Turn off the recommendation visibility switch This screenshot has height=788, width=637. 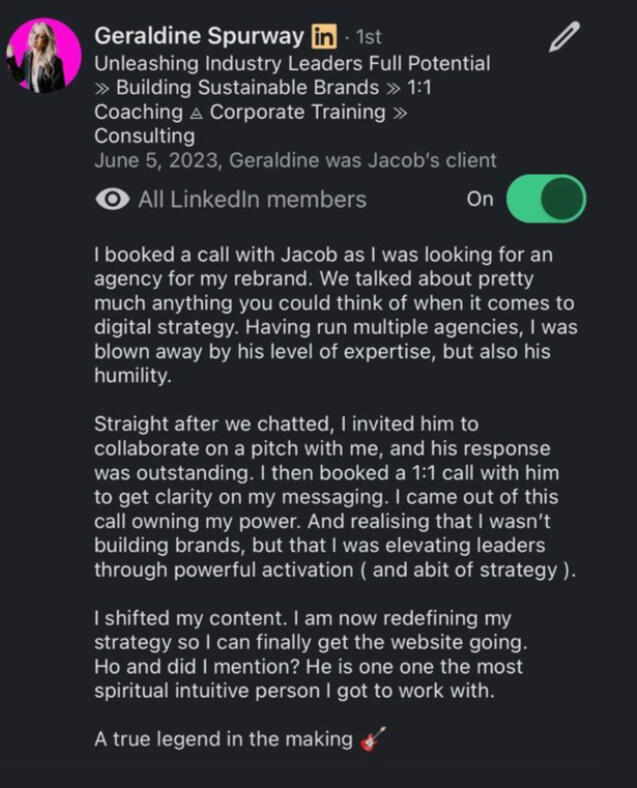tap(545, 198)
